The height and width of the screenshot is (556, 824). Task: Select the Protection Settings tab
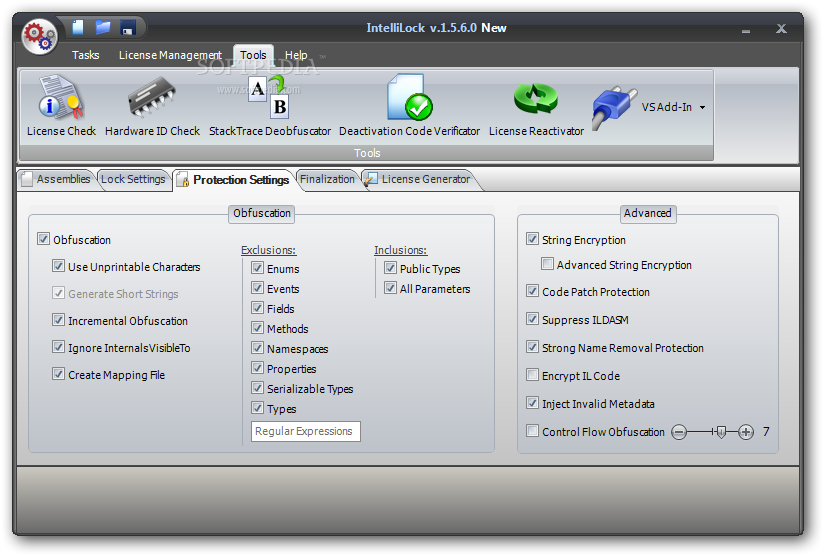[x=233, y=180]
